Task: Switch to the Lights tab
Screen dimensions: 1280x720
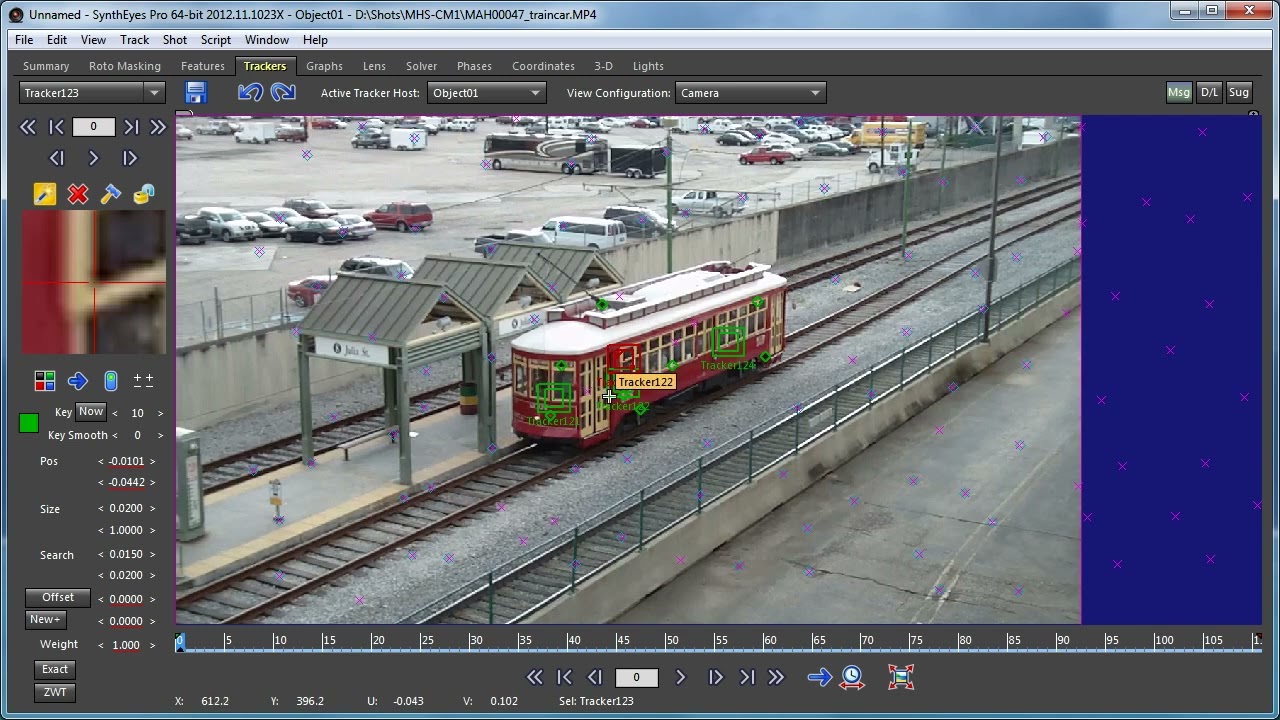Action: [648, 66]
